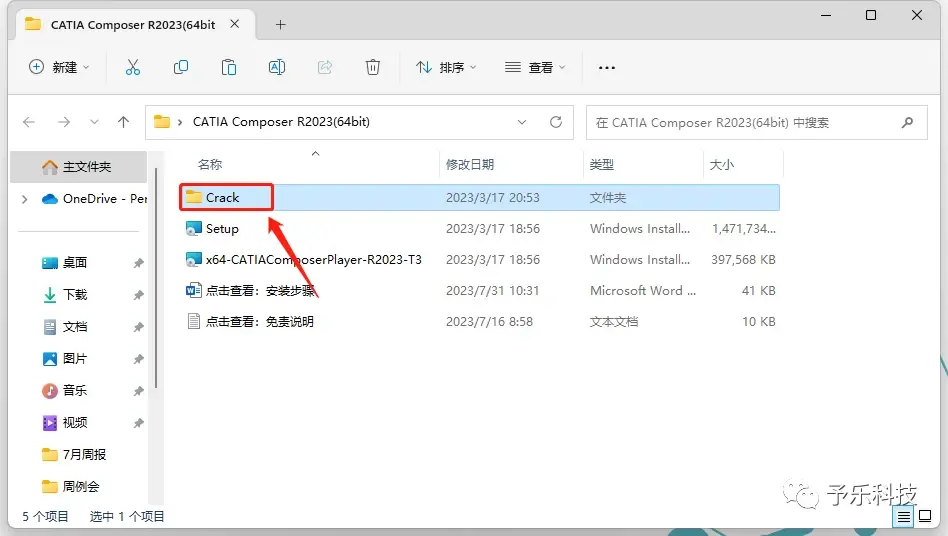Image resolution: width=948 pixels, height=536 pixels.
Task: Sort by the 修改日期 column header
Action: [x=470, y=164]
